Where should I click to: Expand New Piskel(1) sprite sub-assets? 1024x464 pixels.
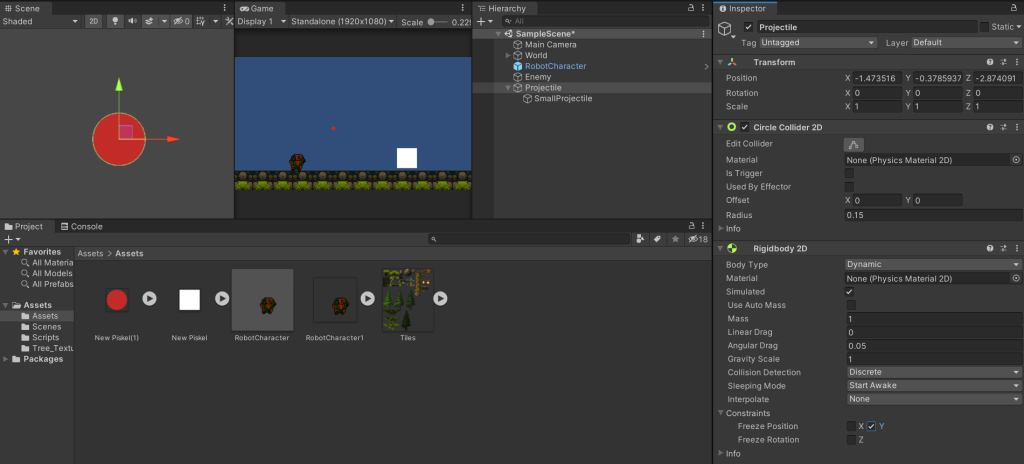coord(149,298)
